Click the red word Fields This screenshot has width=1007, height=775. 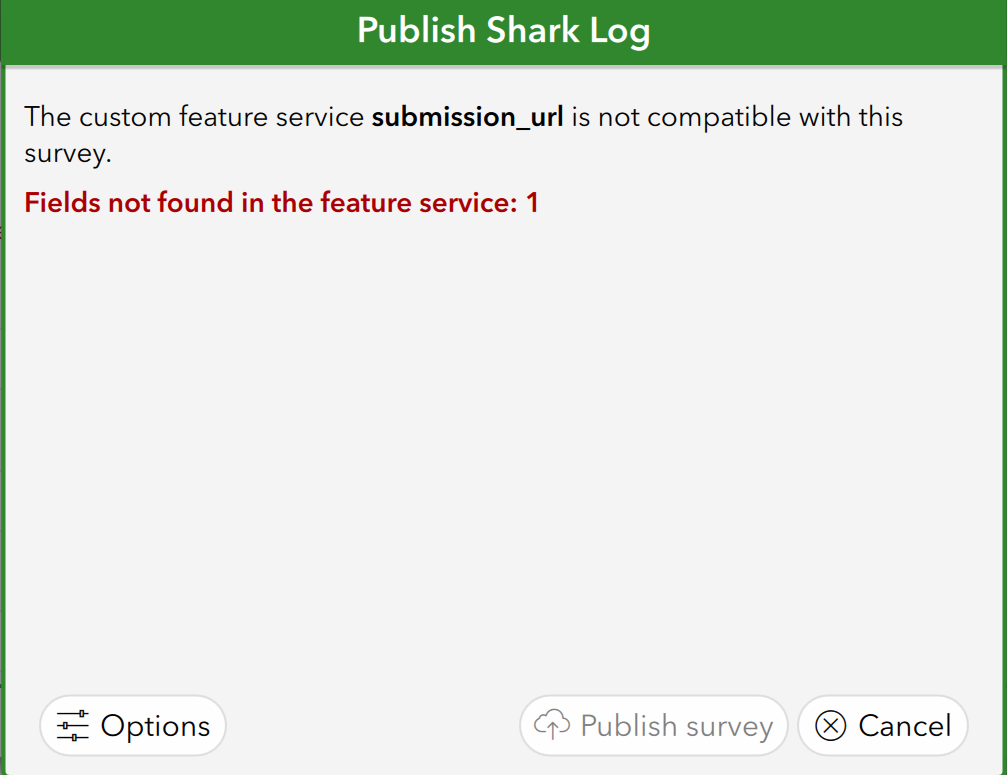pyautogui.click(x=61, y=203)
